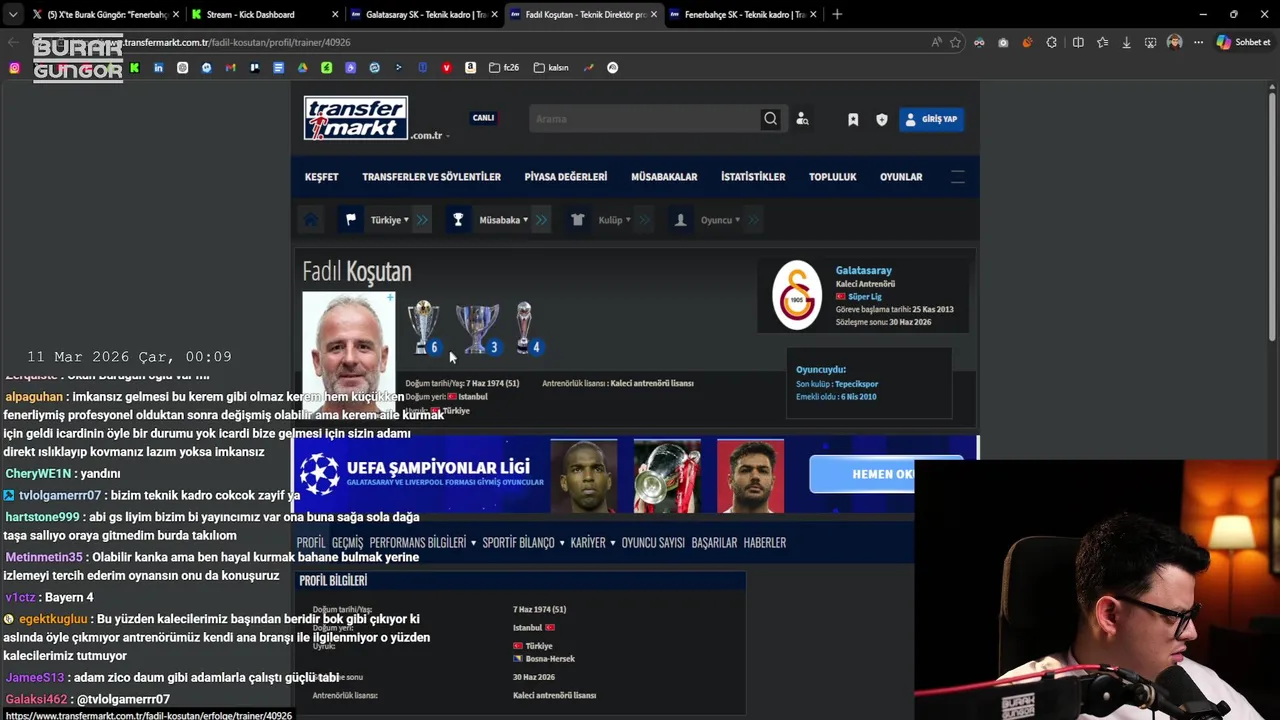Screen dimensions: 1280x720
Task: Open the Gmail bookmark in bookmarks bar
Action: click(230, 68)
